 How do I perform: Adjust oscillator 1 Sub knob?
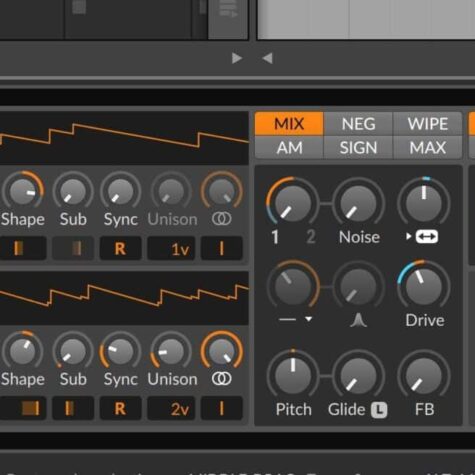73,191
